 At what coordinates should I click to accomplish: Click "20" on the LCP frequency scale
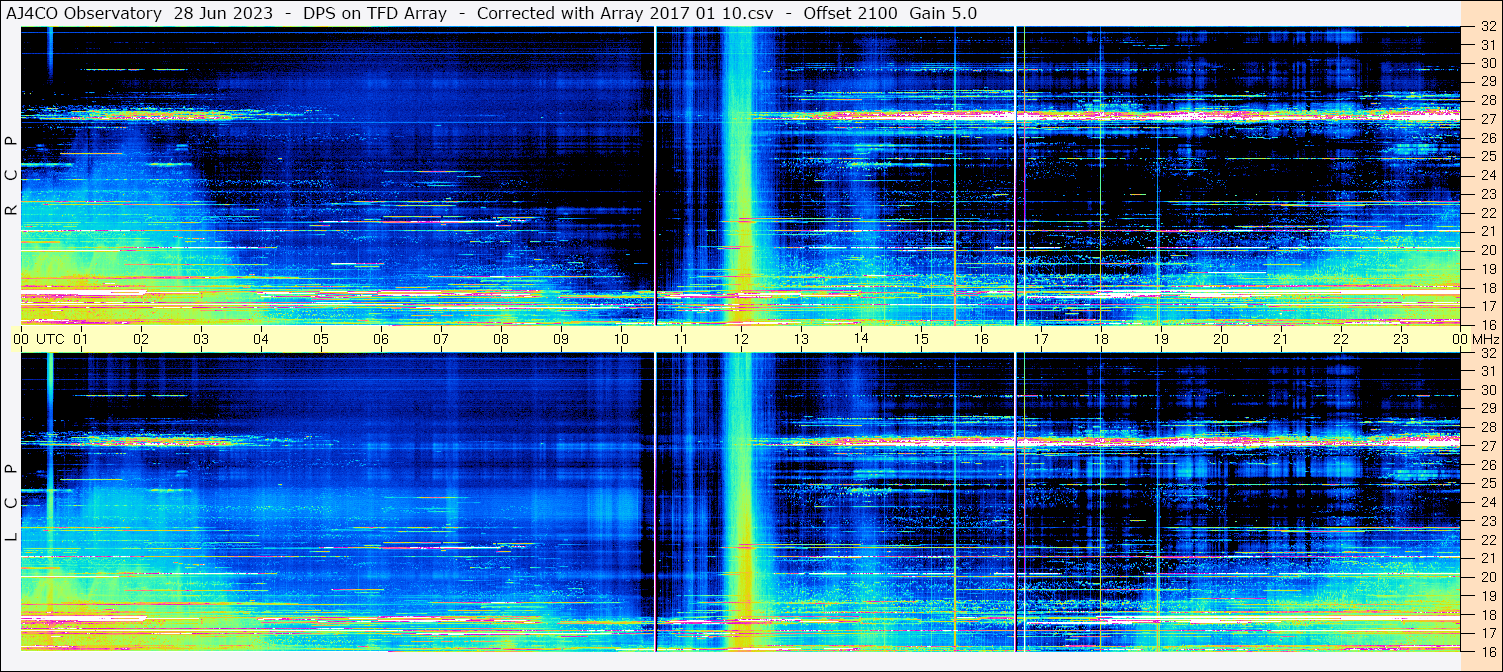click(x=1487, y=577)
